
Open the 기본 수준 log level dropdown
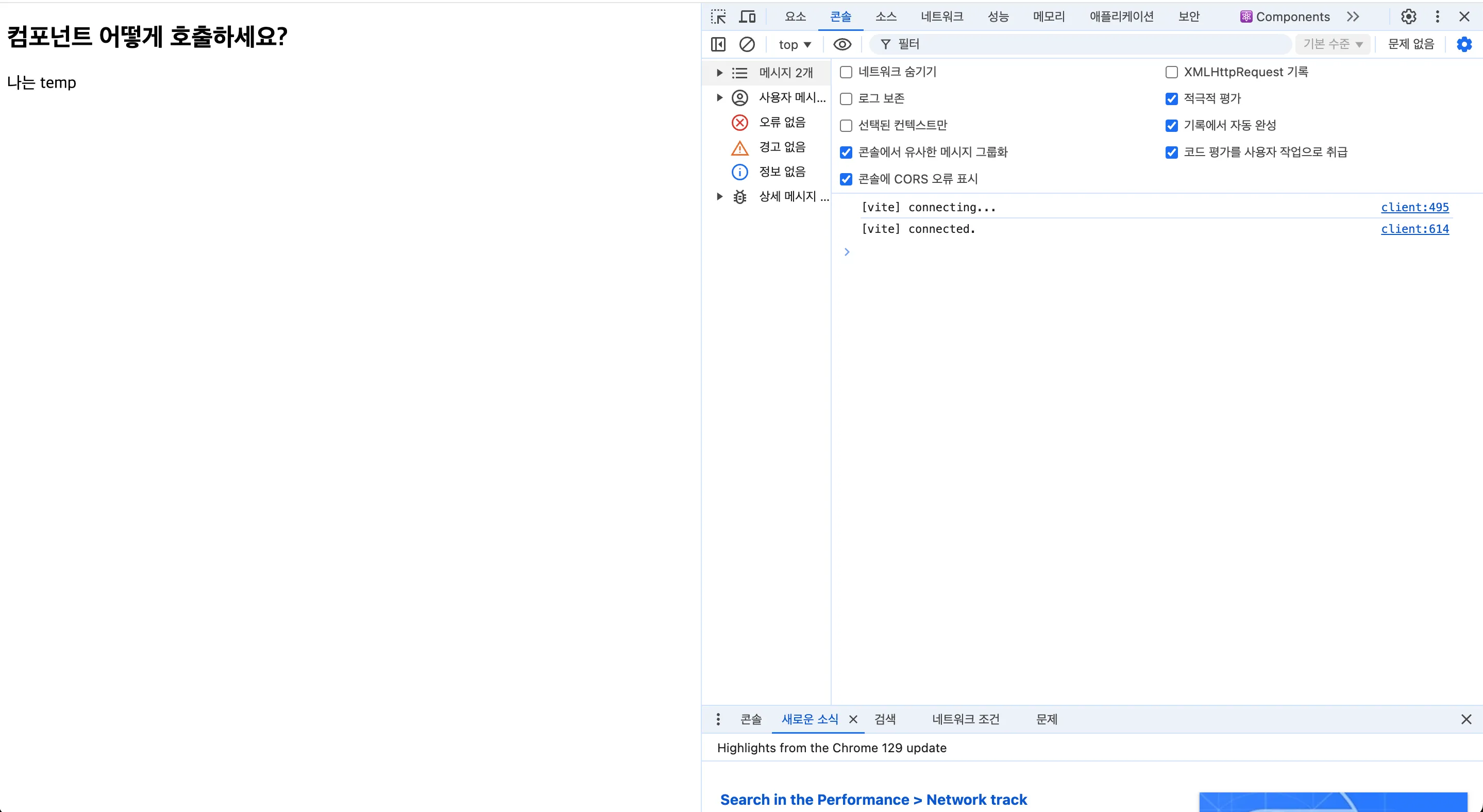pyautogui.click(x=1332, y=44)
